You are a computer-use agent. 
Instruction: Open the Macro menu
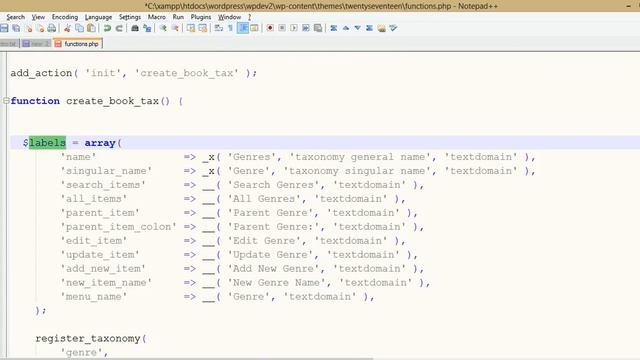point(157,17)
